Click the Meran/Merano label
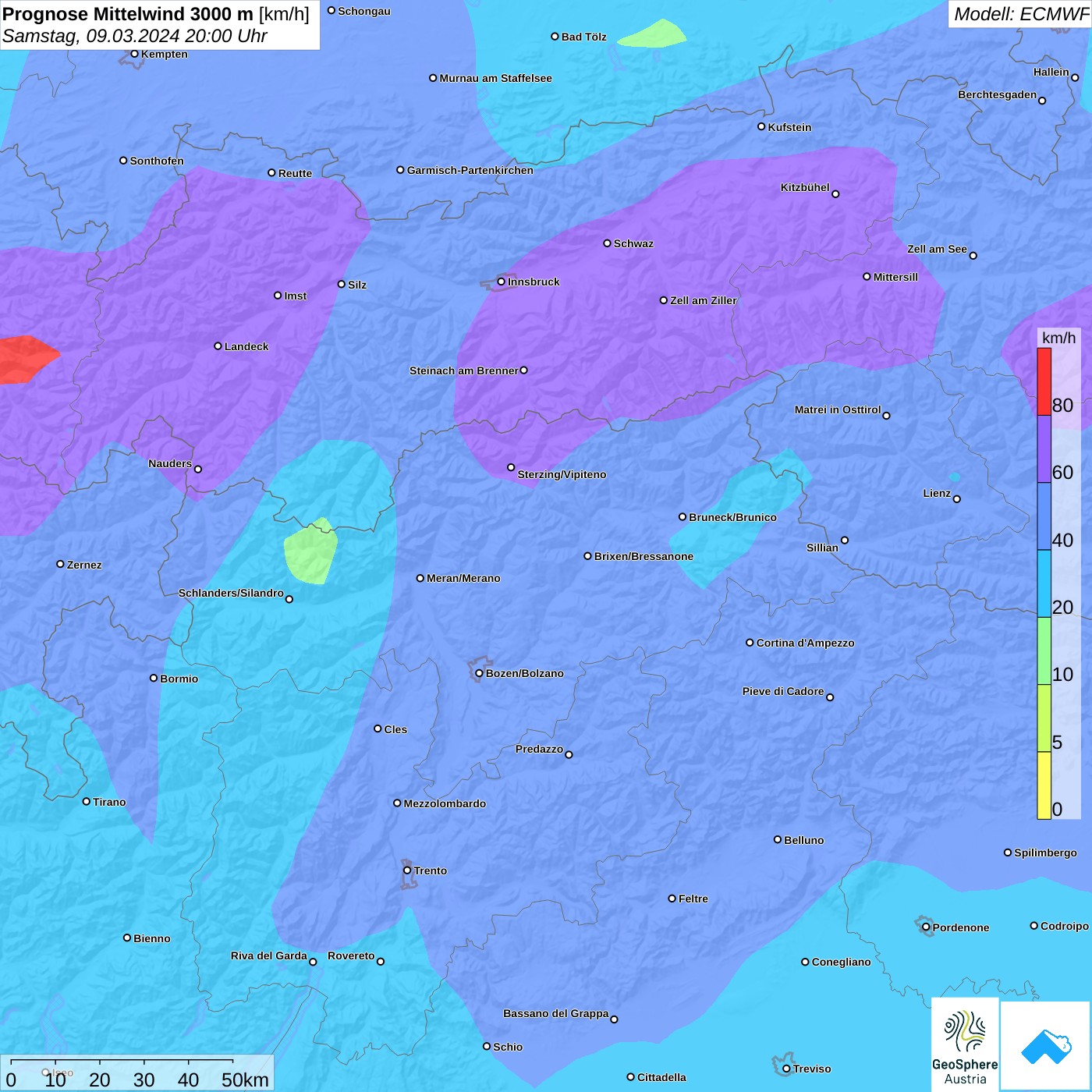The image size is (1092, 1092). (463, 578)
